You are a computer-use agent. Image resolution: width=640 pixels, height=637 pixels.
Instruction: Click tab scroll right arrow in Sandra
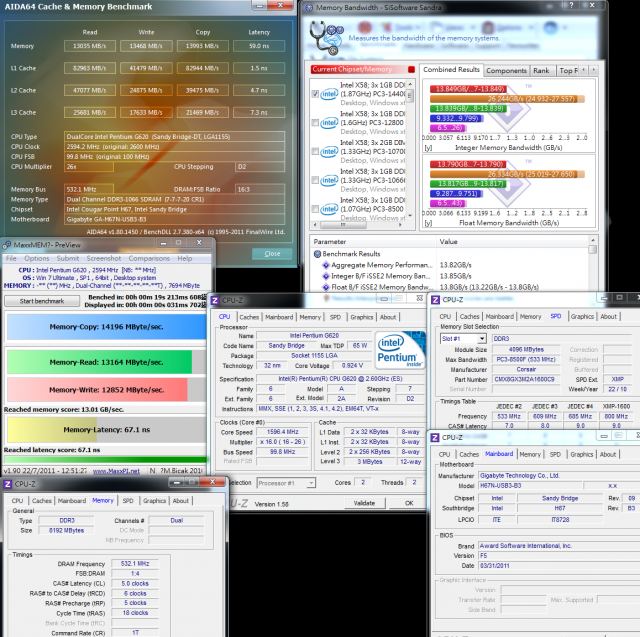tap(593, 70)
